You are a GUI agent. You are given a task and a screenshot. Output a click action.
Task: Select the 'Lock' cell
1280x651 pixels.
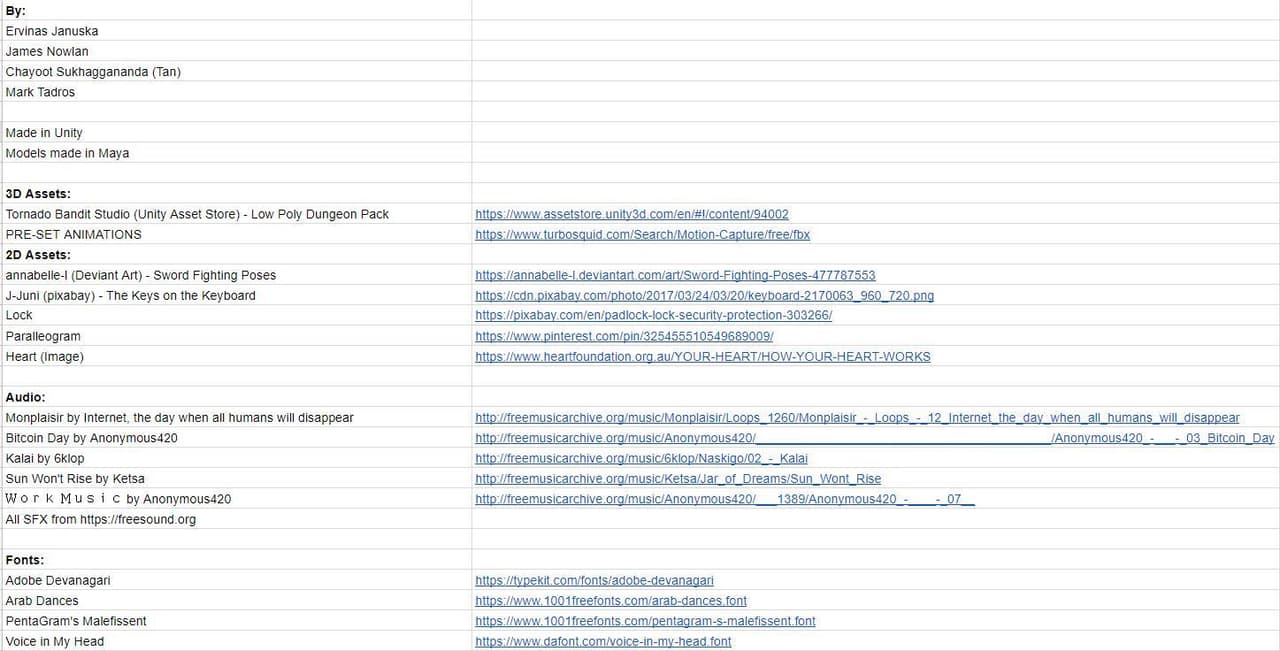(236, 315)
